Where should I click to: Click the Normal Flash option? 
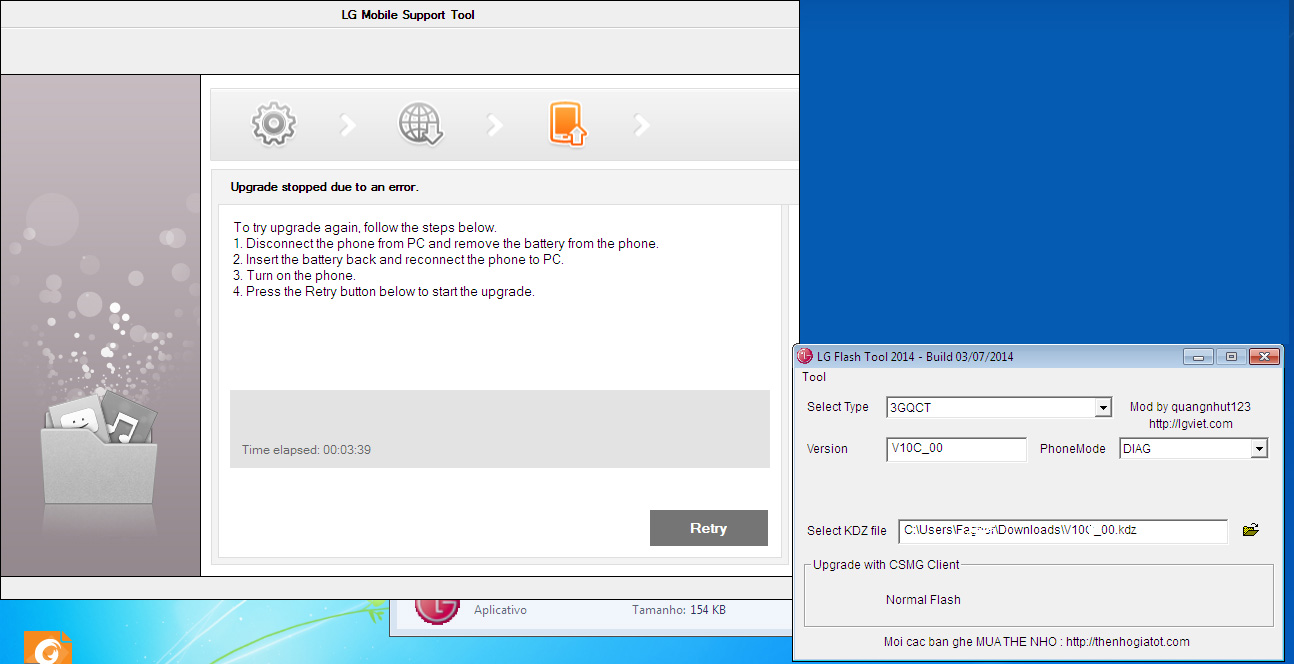tap(923, 600)
